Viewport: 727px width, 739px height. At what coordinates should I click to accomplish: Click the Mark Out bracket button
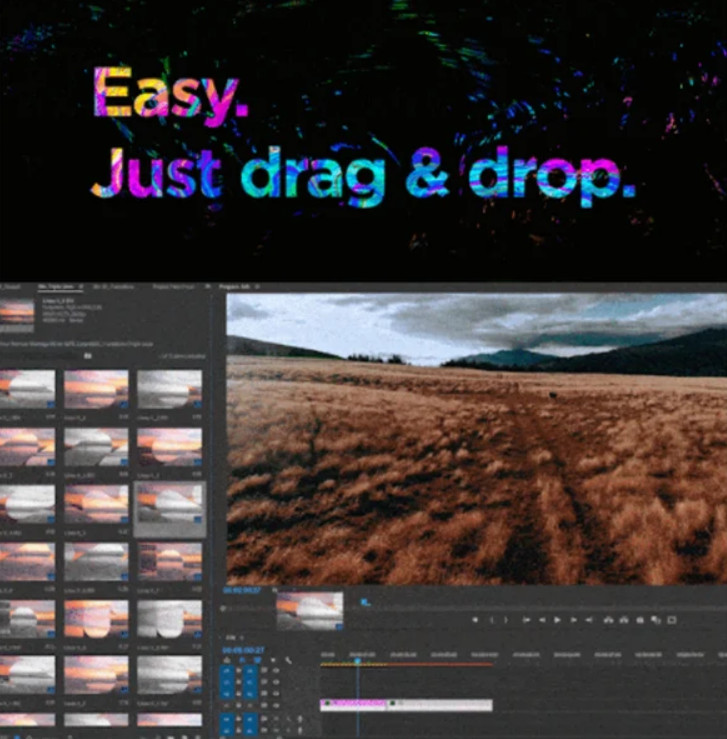[x=506, y=620]
